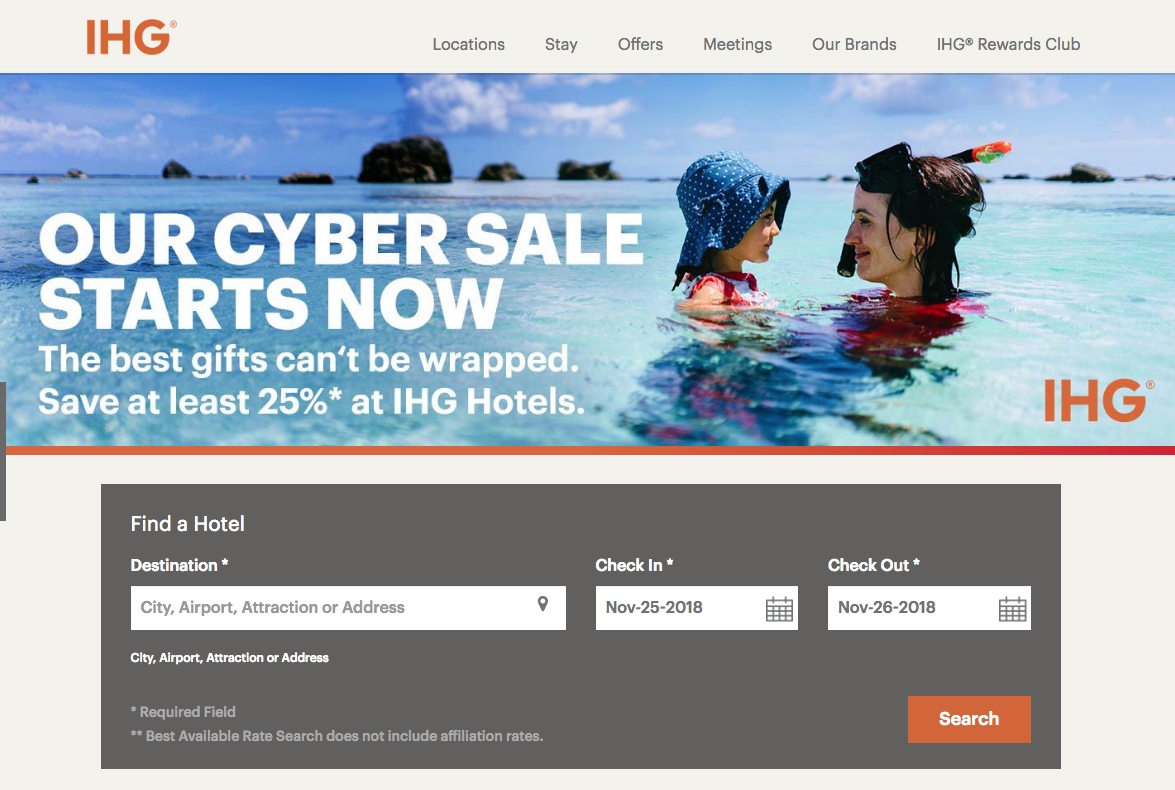Click the location pin icon in the Destination field
Image resolution: width=1175 pixels, height=790 pixels.
[543, 604]
